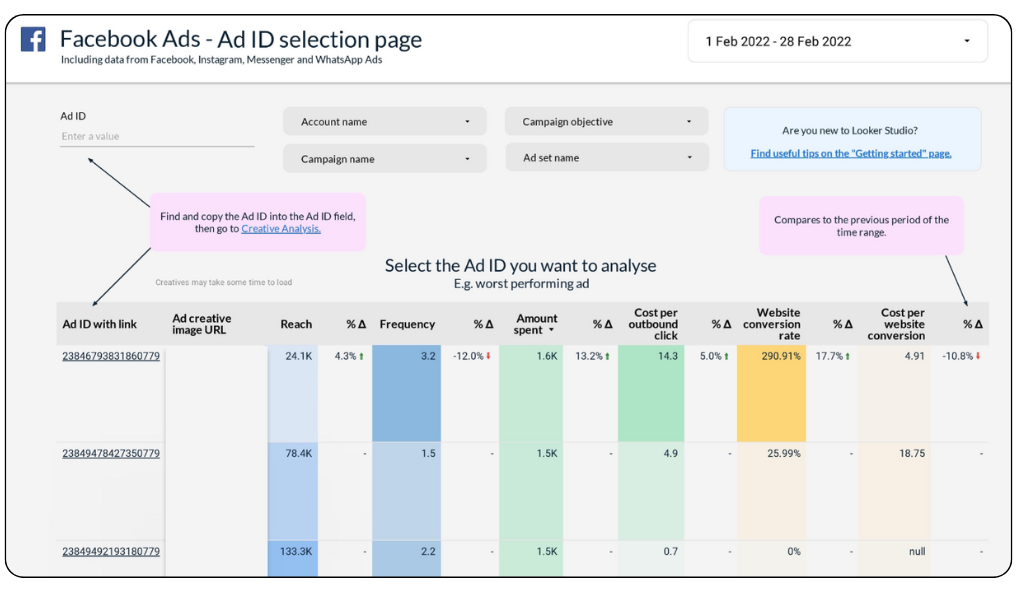Image resolution: width=1017 pixels, height=605 pixels.
Task: Expand the Account name filter
Action: point(385,122)
